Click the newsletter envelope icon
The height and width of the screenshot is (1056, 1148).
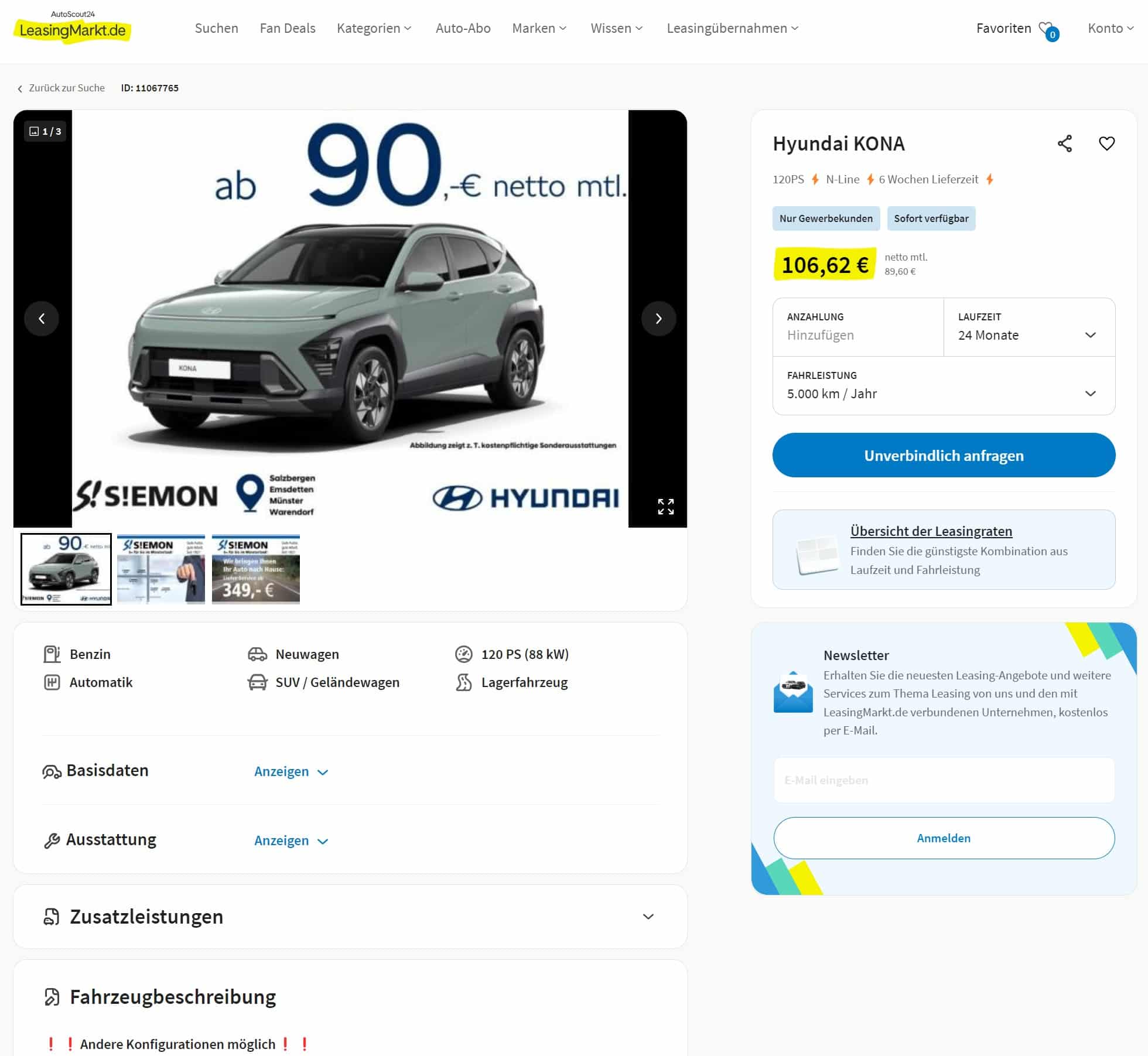point(793,692)
